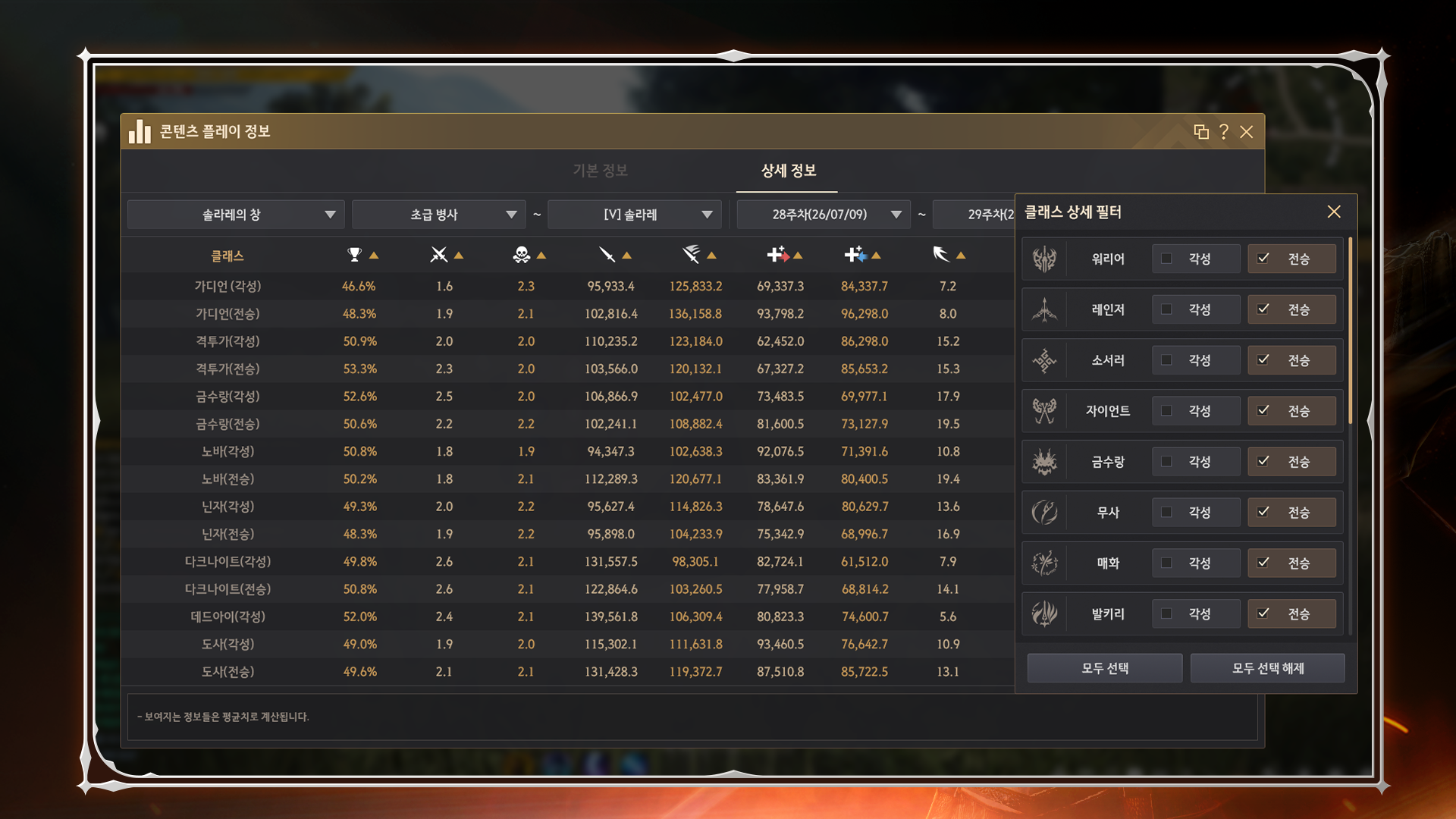The width and height of the screenshot is (1456, 819).
Task: Click the help question mark icon
Action: (1224, 132)
